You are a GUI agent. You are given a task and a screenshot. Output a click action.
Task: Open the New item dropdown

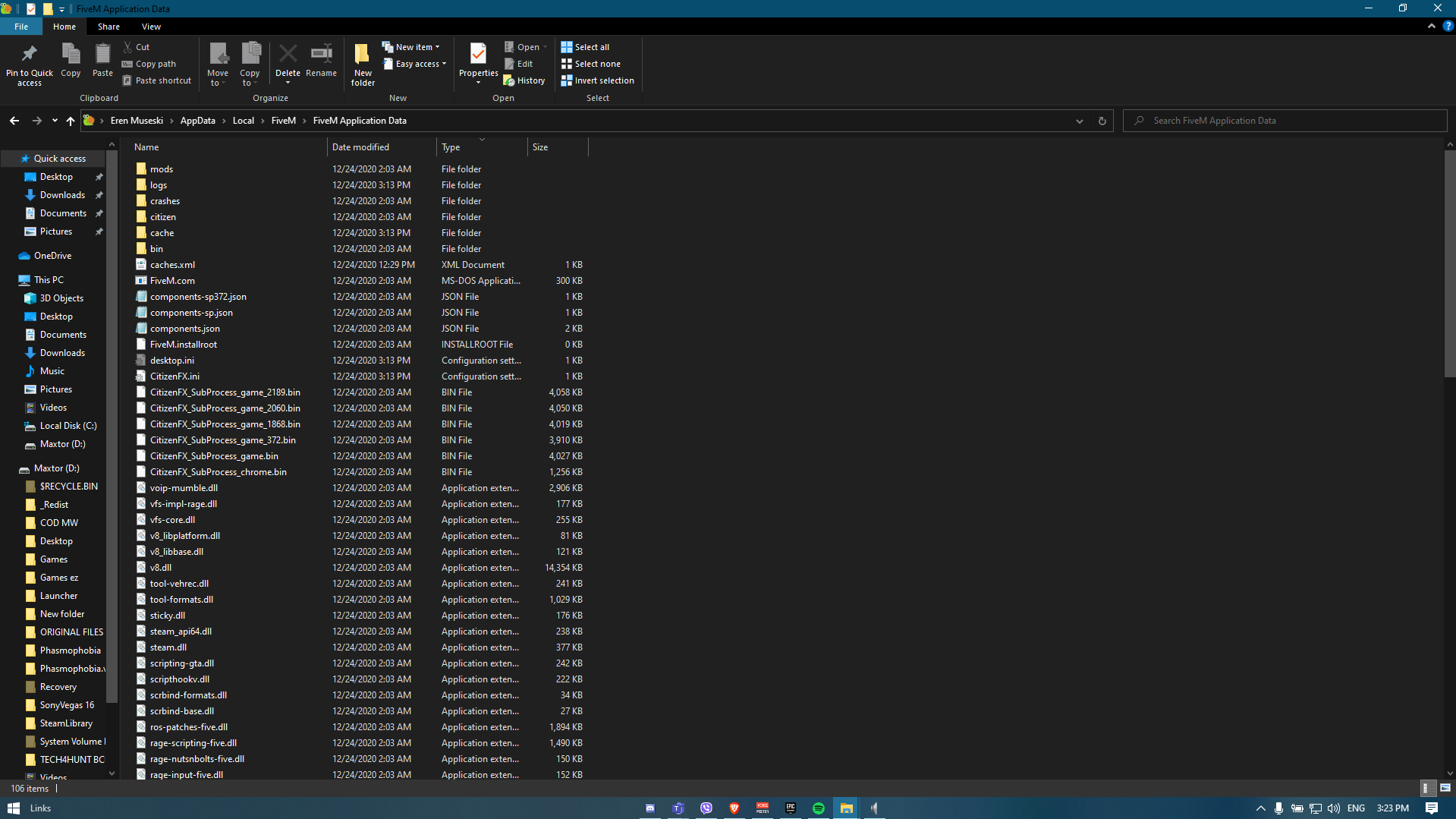[410, 47]
